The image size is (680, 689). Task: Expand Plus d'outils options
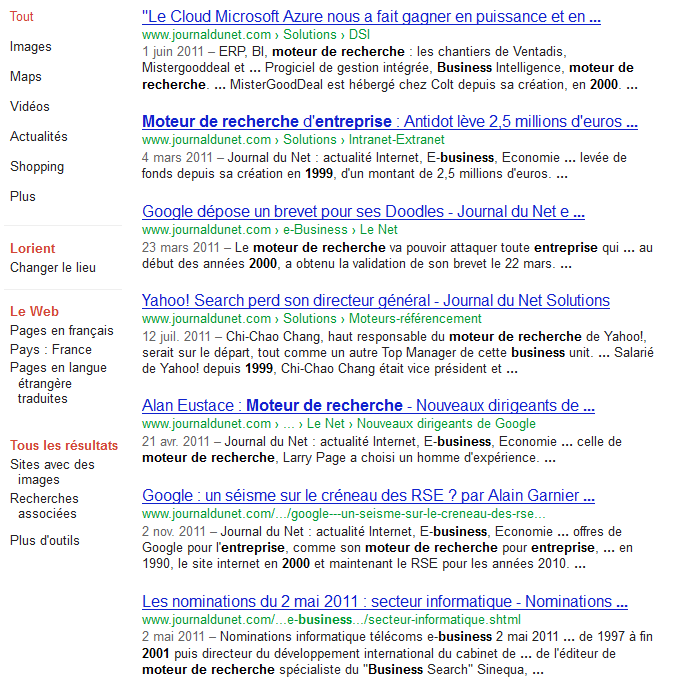(45, 540)
